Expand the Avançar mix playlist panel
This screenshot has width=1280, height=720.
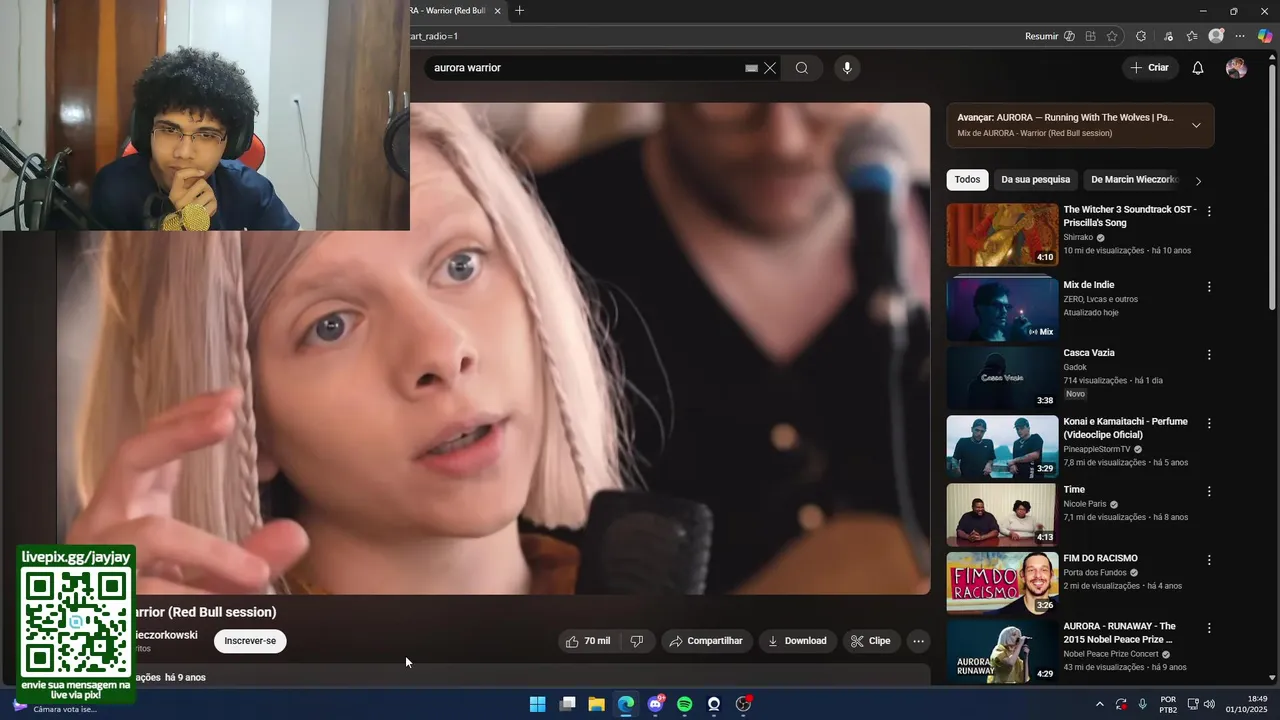pos(1196,125)
